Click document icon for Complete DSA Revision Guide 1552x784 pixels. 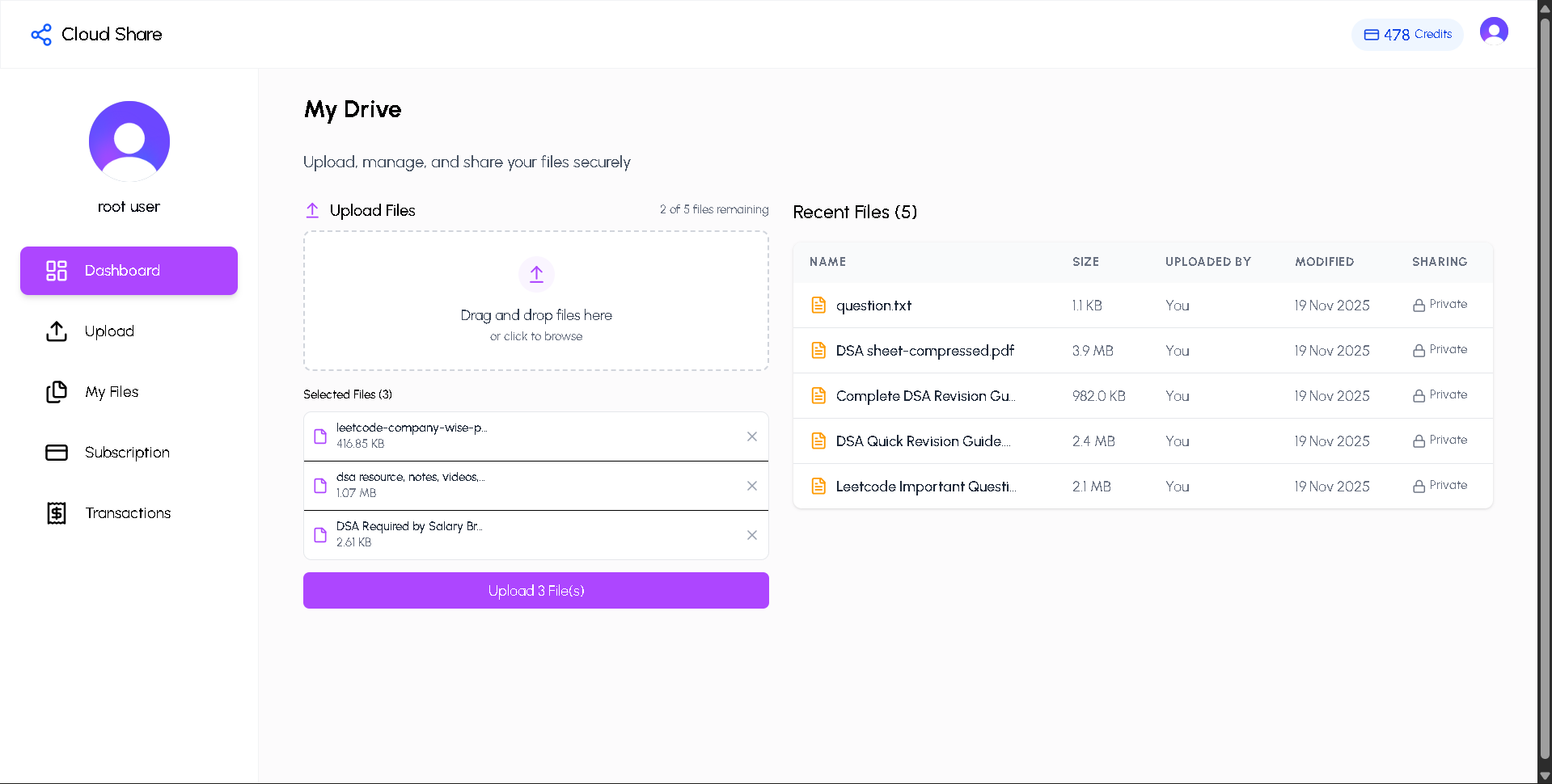(818, 396)
